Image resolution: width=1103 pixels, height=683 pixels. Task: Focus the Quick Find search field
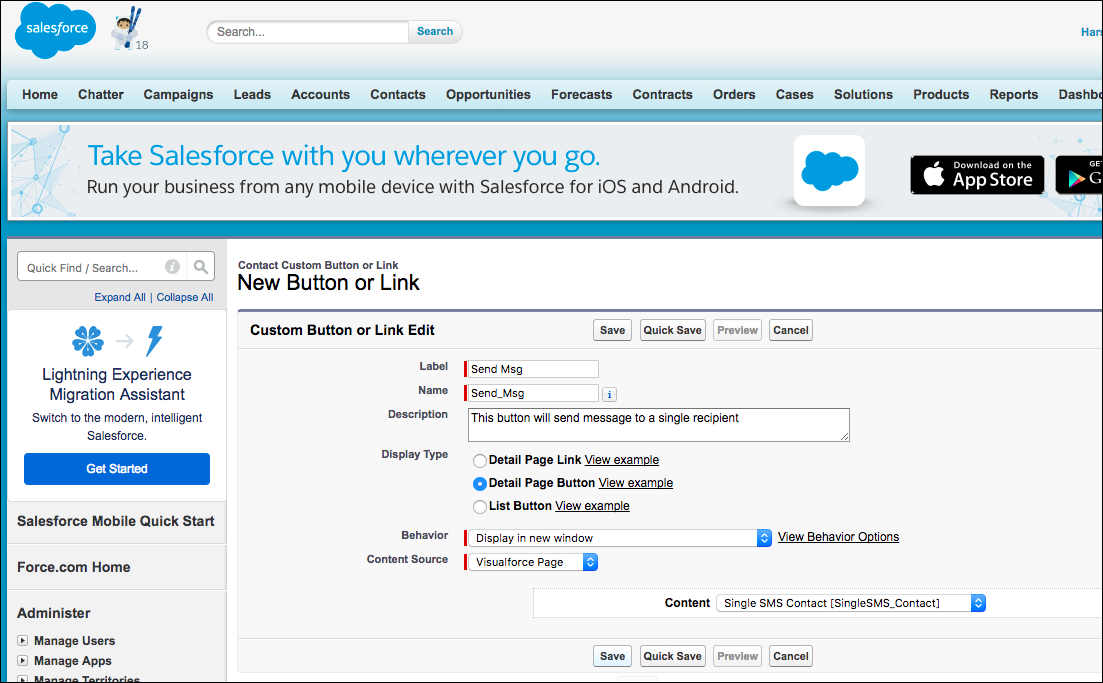[91, 267]
